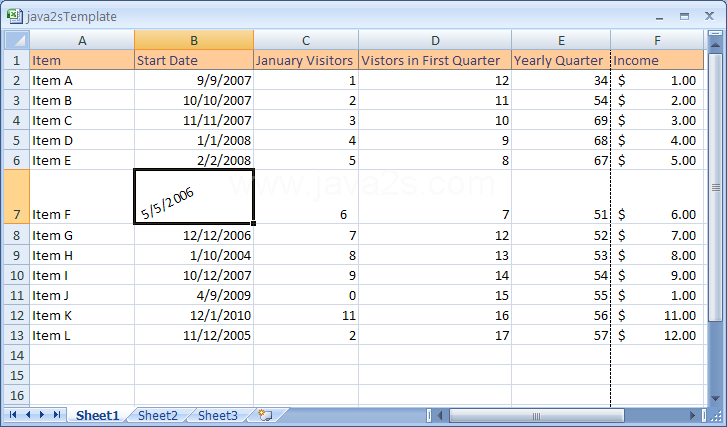Select date cell 12/12/2006
The width and height of the screenshot is (727, 427).
(194, 235)
